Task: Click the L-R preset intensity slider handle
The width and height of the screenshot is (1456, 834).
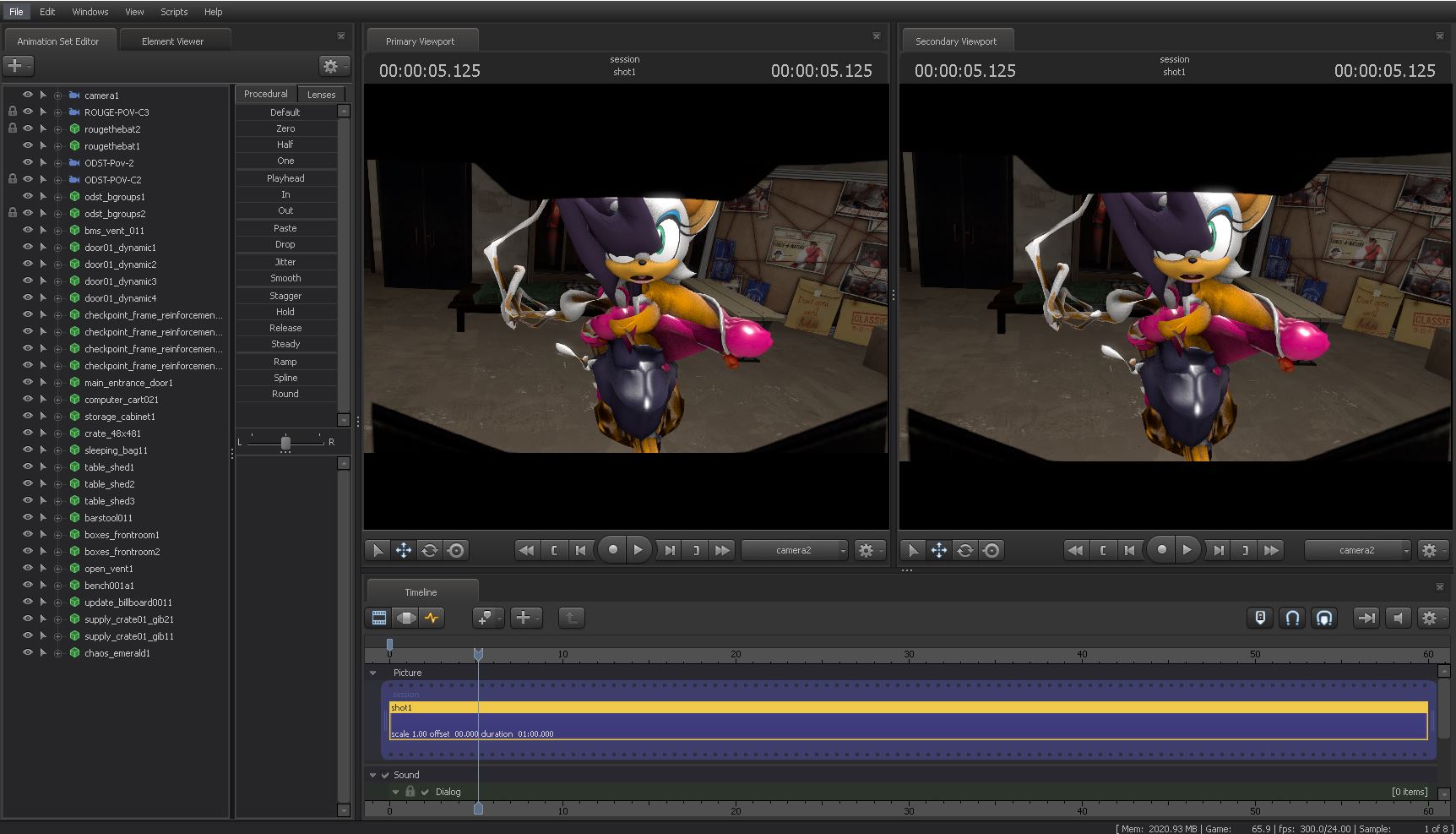Action: click(x=285, y=443)
